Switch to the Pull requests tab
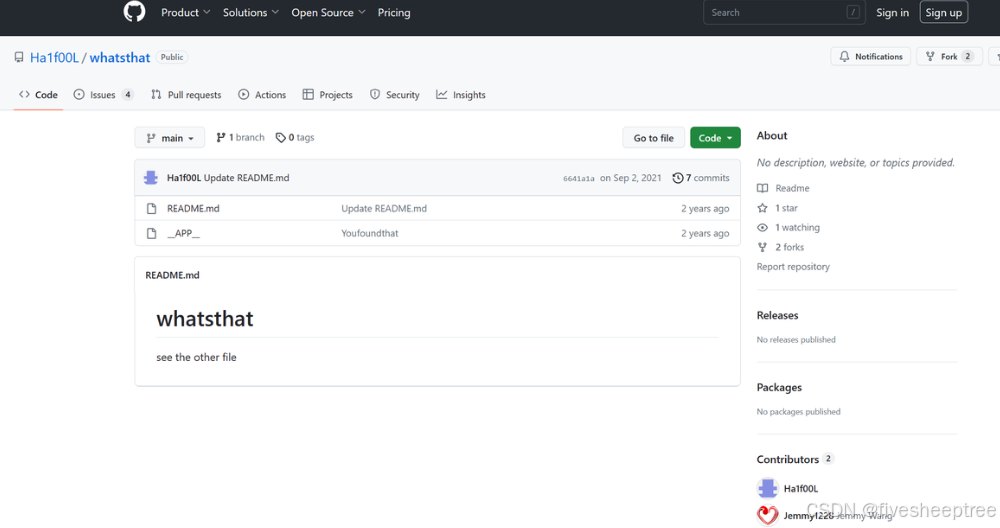1000x528 pixels. click(186, 94)
